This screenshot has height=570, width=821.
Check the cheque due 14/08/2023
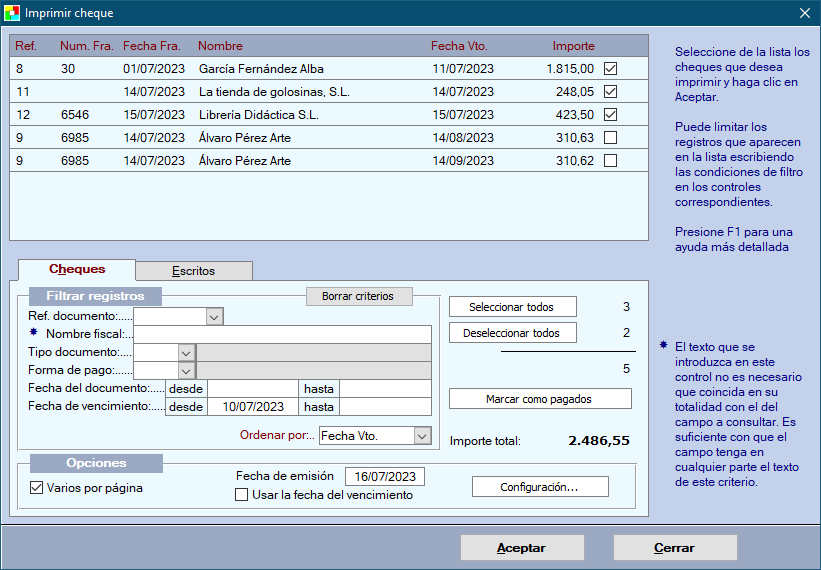pyautogui.click(x=610, y=138)
